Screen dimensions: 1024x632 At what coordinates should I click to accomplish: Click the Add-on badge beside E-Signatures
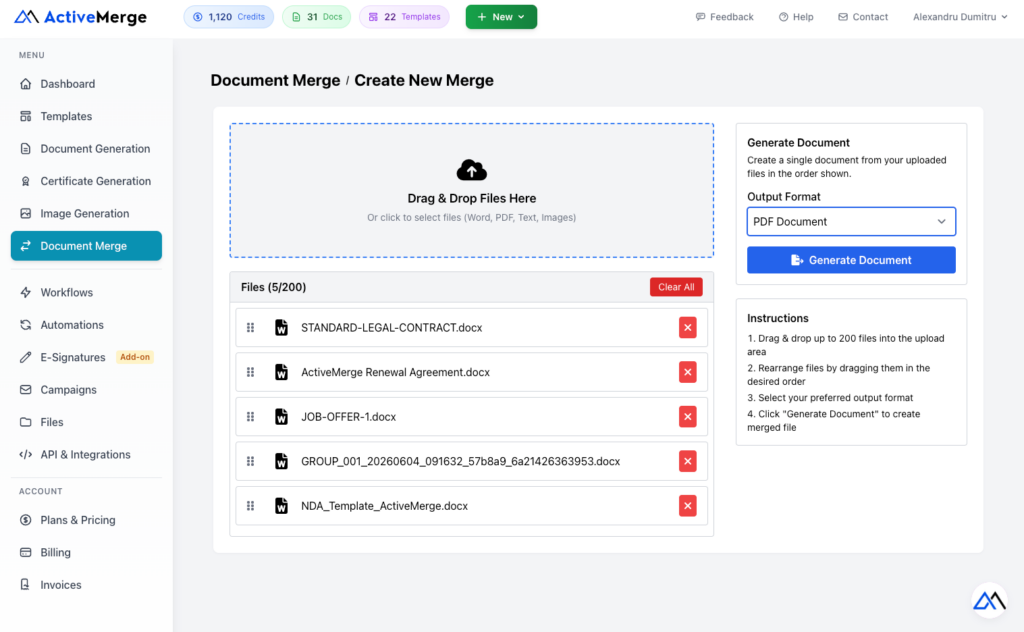(135, 357)
